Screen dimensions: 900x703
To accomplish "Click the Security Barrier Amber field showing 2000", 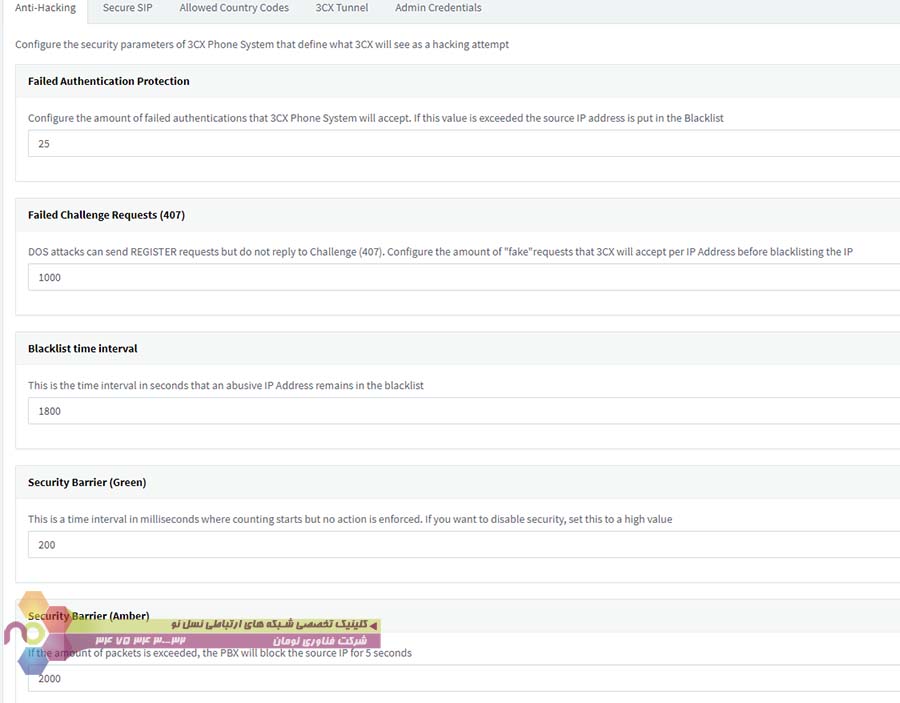I will point(464,678).
